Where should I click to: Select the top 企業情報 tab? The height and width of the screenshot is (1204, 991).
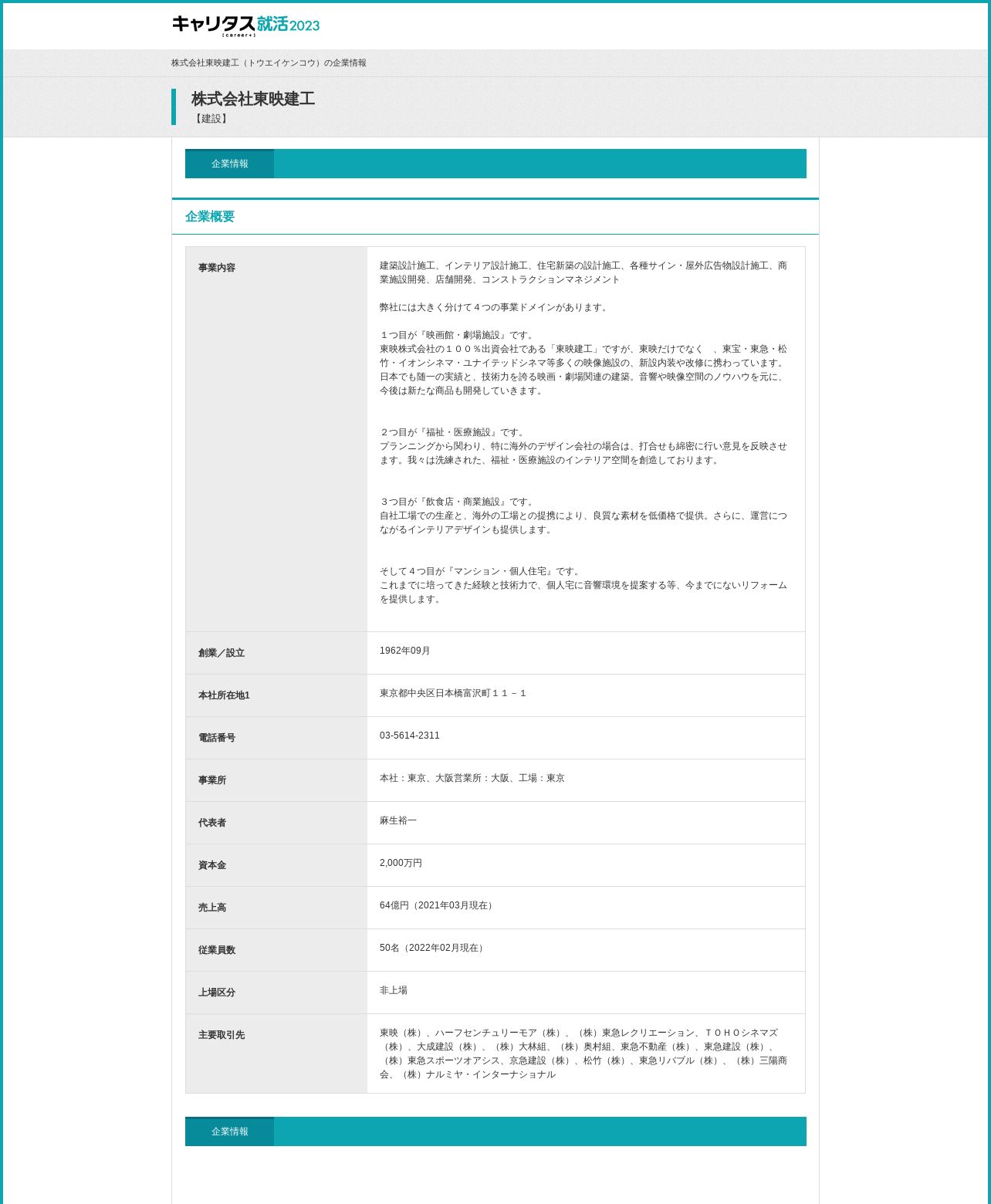click(x=229, y=164)
